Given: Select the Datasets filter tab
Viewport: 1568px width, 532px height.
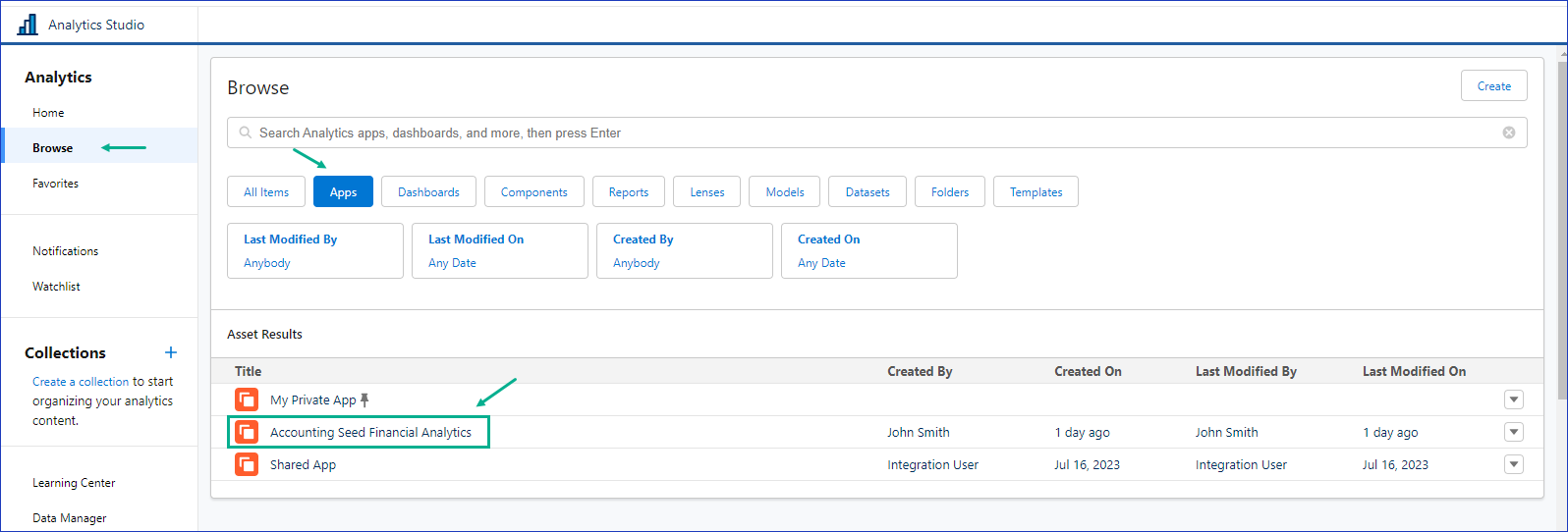Looking at the screenshot, I should (x=867, y=192).
